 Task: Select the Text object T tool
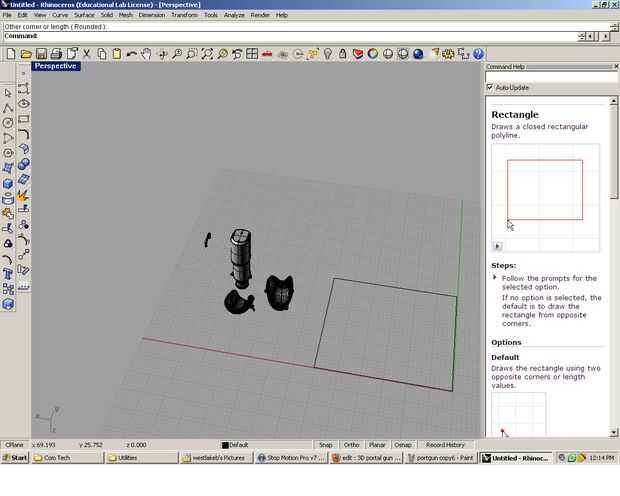[x=8, y=274]
